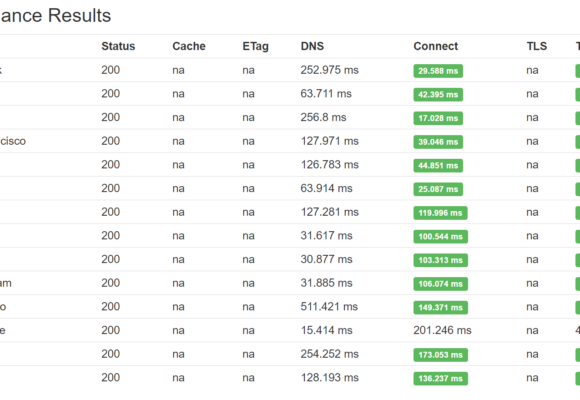Image resolution: width=580 pixels, height=400 pixels.
Task: Click the Cache column header
Action: (x=189, y=46)
